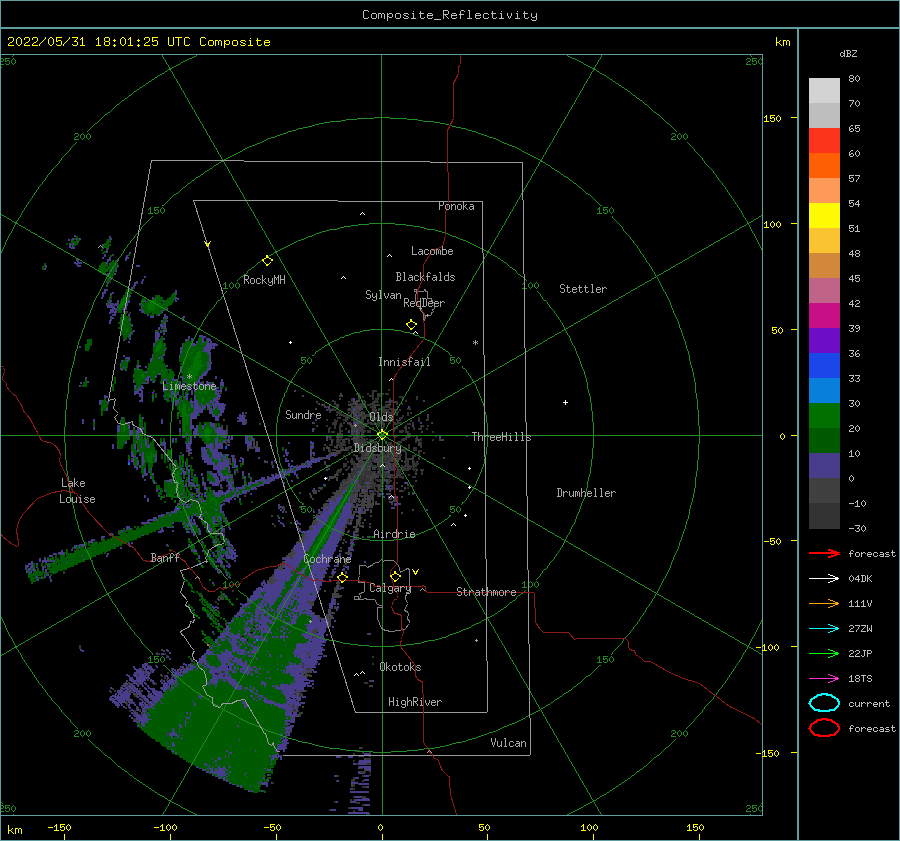
Task: Click the magenta 42 dBZ color swatch
Action: 824,315
